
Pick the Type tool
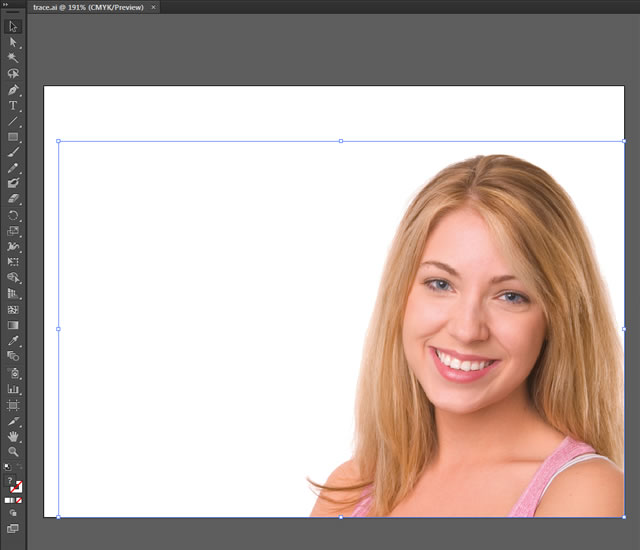click(x=13, y=105)
